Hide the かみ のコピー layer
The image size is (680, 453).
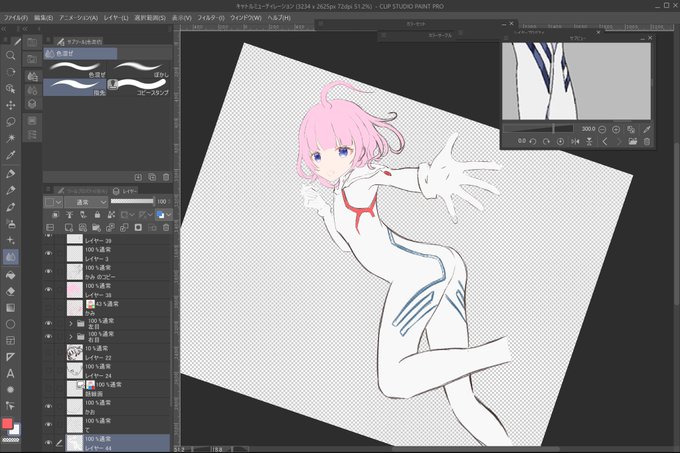click(49, 271)
